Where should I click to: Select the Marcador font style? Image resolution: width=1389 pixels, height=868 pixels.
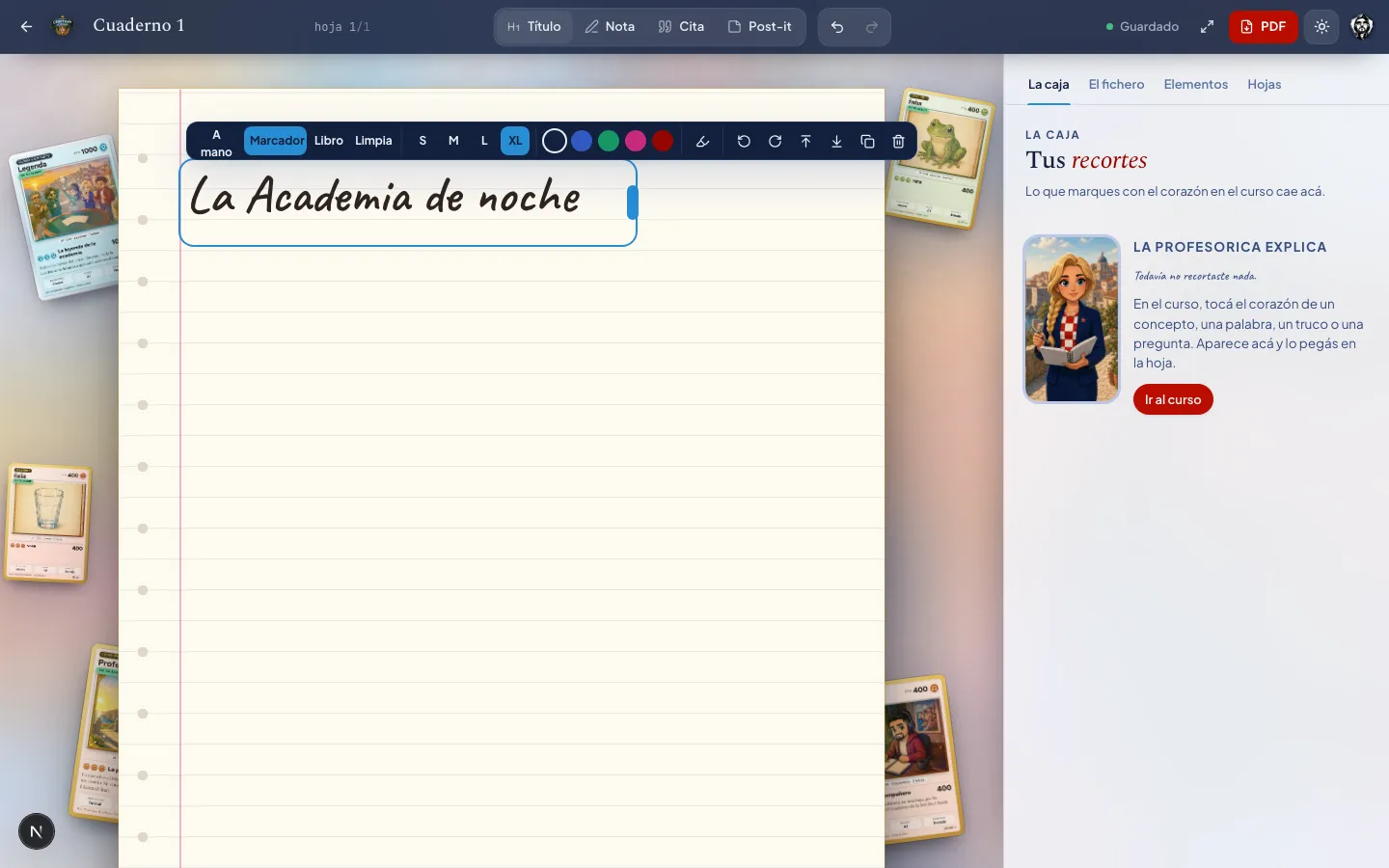pyautogui.click(x=276, y=141)
